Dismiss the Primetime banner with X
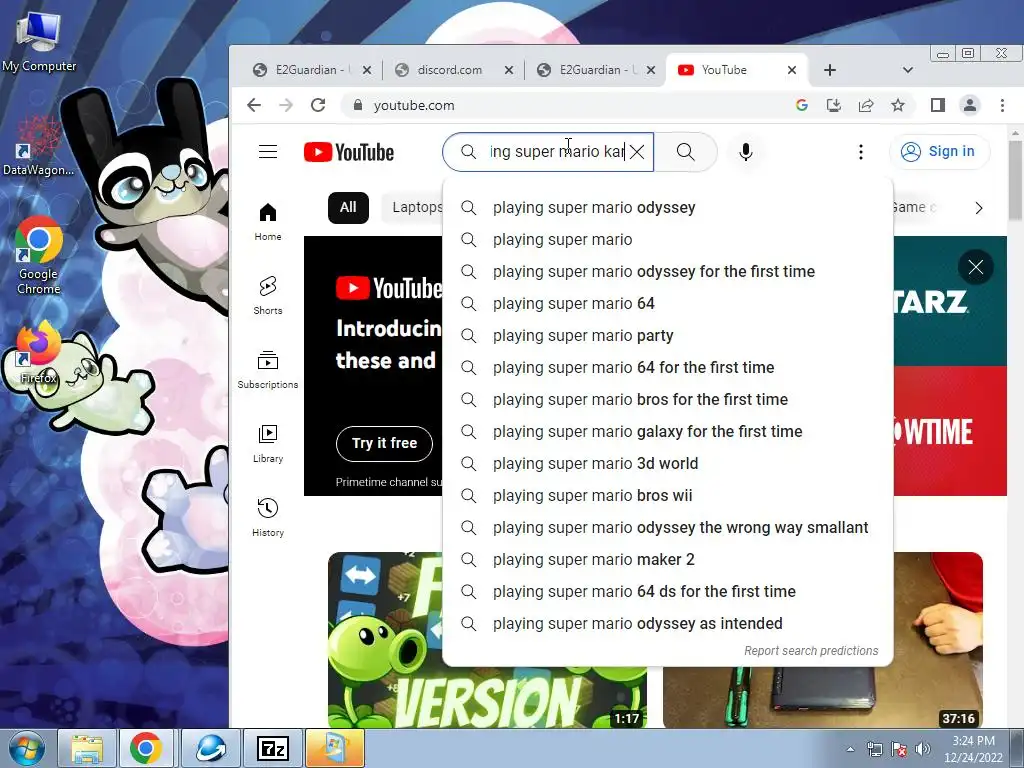The width and height of the screenshot is (1024, 768). tap(976, 266)
